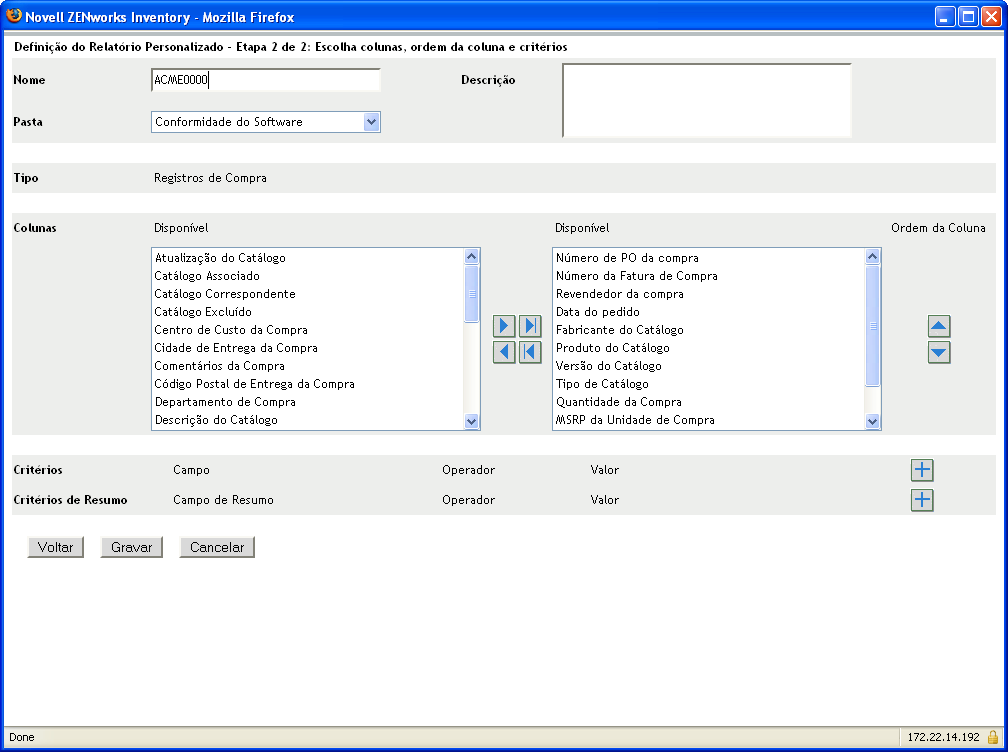Focus the Nome input field

pyautogui.click(x=266, y=80)
